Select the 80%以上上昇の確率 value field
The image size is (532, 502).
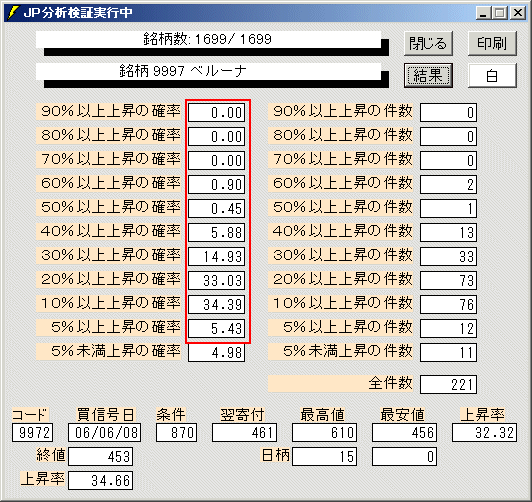coord(216,136)
